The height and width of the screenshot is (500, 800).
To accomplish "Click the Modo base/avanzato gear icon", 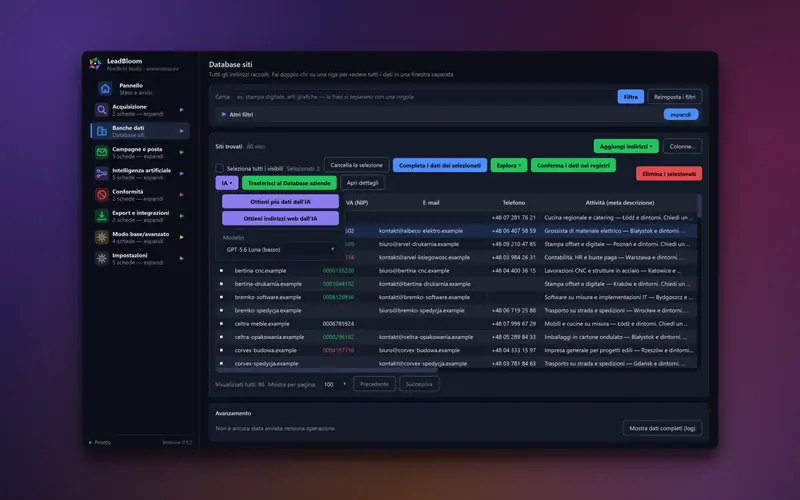I will (x=102, y=237).
